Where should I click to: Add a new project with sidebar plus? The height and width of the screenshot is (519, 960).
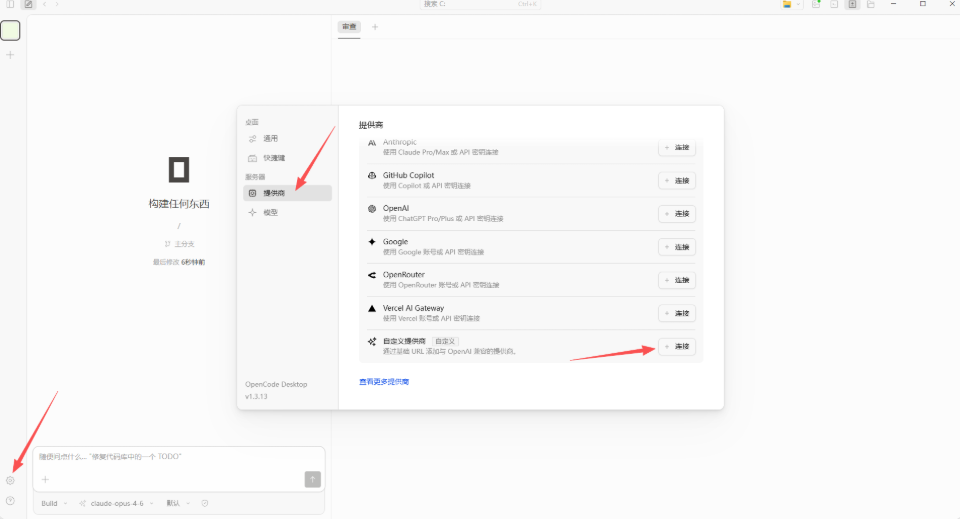(10, 55)
